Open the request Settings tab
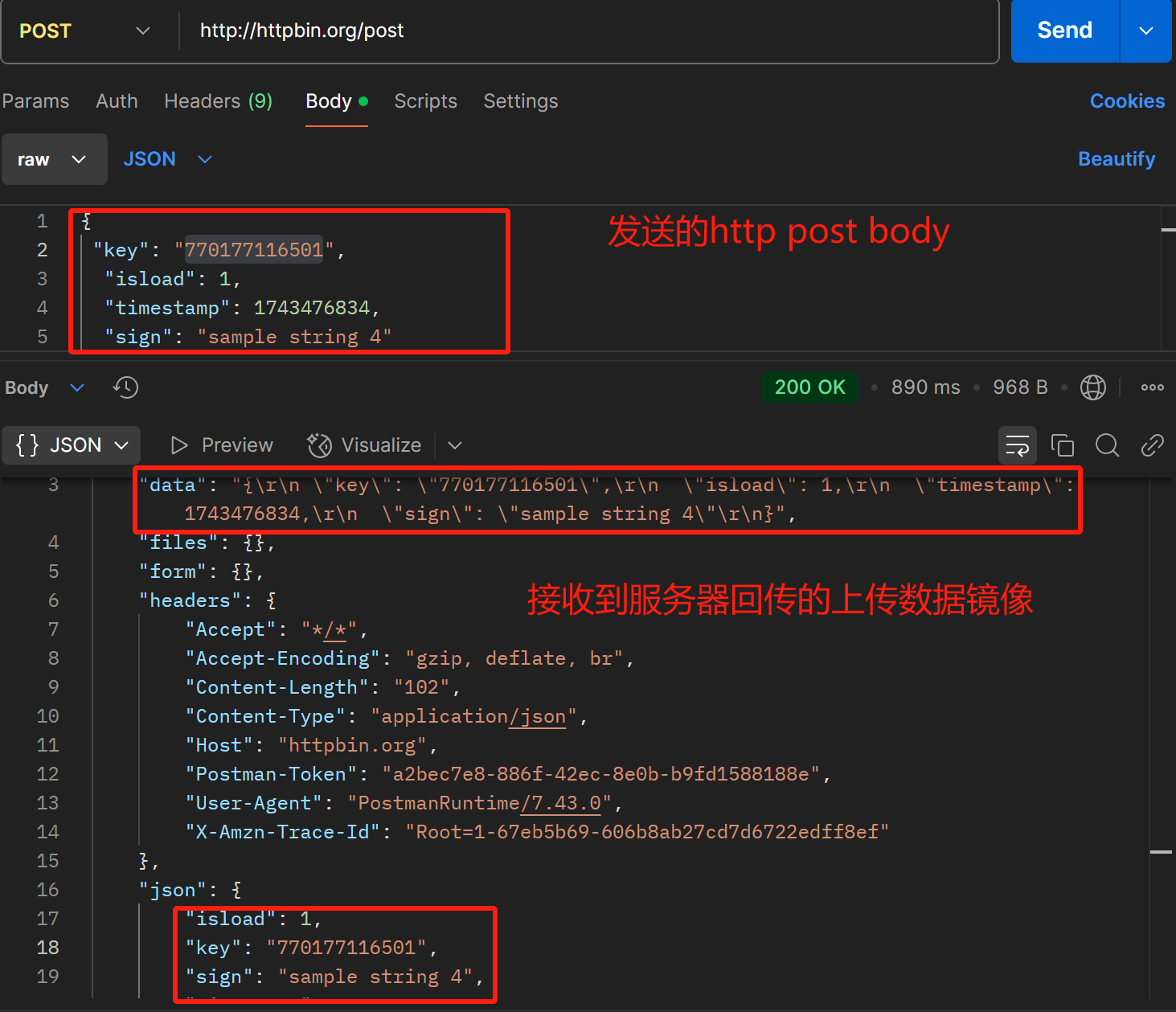This screenshot has width=1176, height=1012. [521, 101]
